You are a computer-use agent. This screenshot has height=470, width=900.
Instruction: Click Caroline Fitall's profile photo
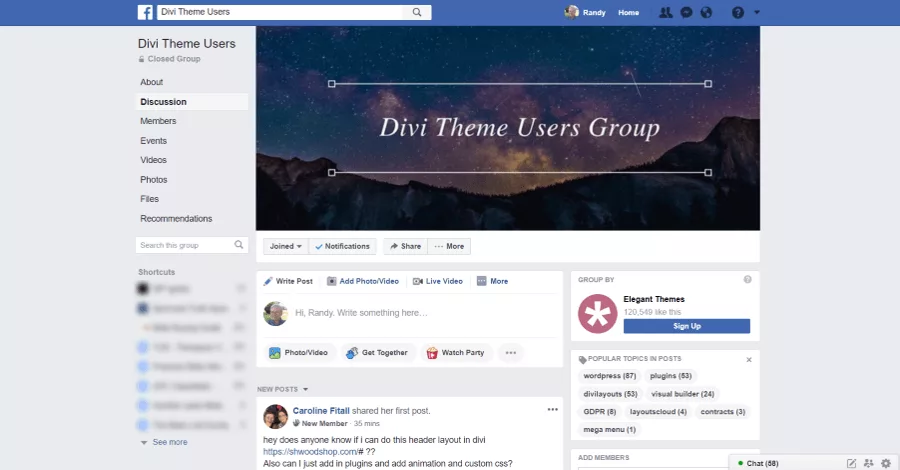(276, 417)
